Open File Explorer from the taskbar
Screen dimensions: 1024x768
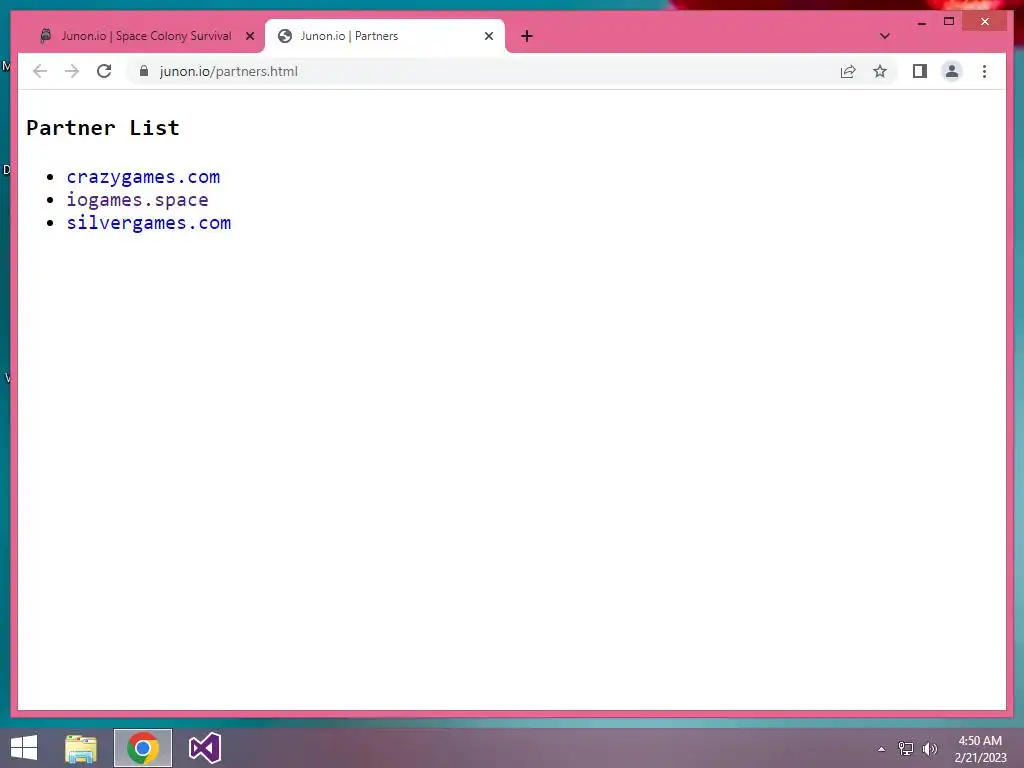click(x=81, y=748)
